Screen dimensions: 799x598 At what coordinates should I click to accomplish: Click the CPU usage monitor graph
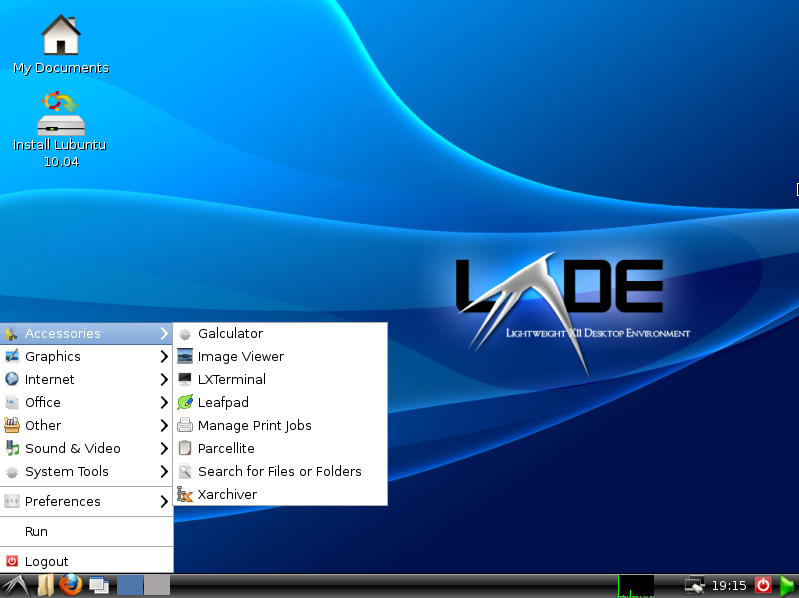[x=636, y=586]
